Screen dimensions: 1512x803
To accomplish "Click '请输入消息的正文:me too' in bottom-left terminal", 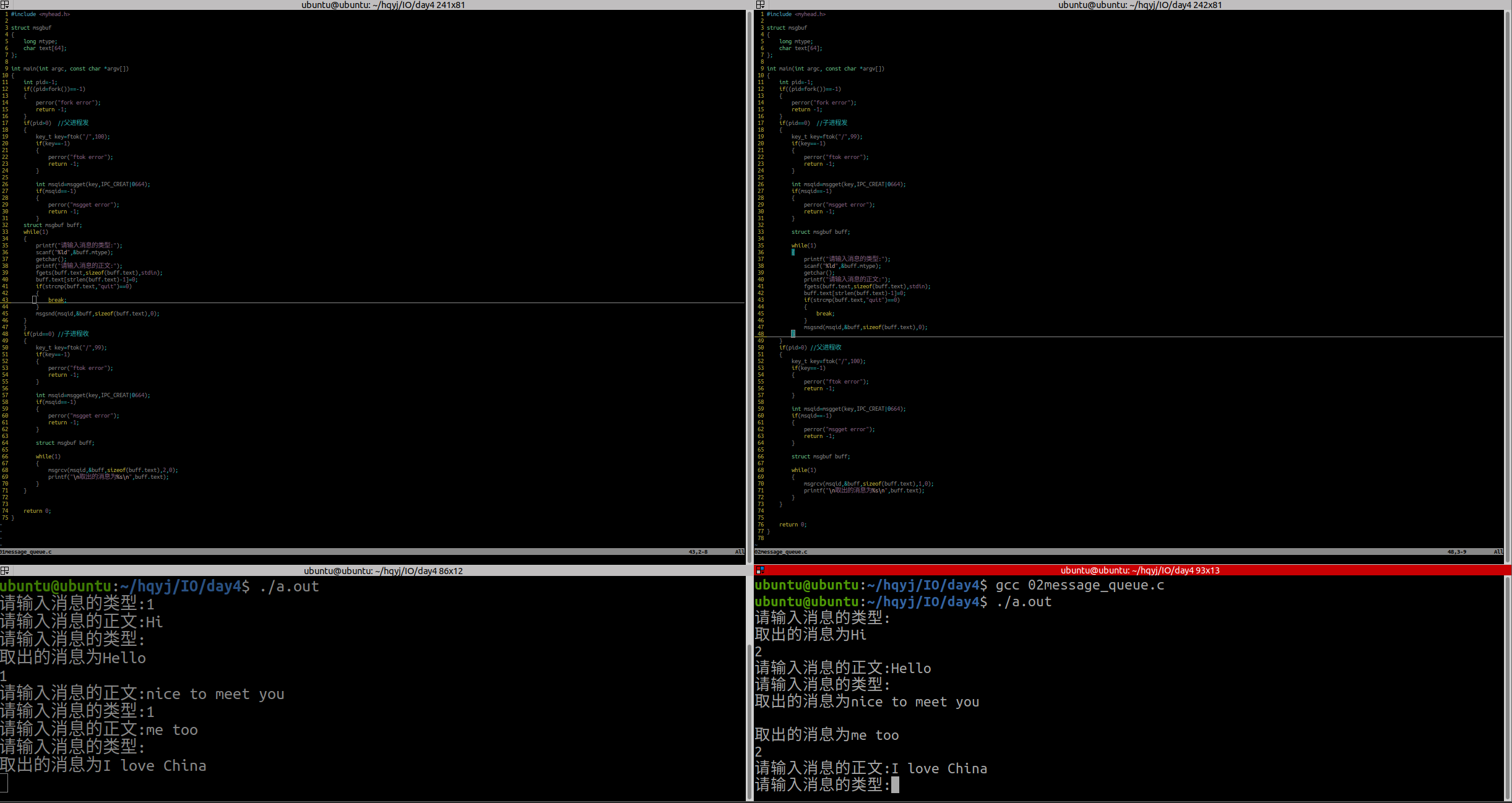I will 99,729.
